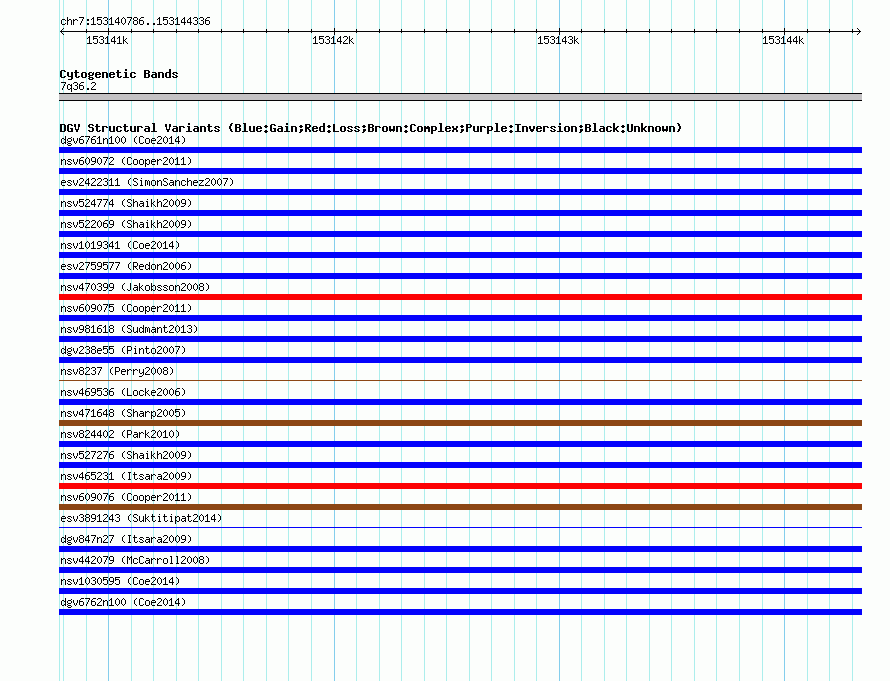Click the dgv6761n100 (Coe2014) variant label
890x681 pixels.
[x=123, y=140]
